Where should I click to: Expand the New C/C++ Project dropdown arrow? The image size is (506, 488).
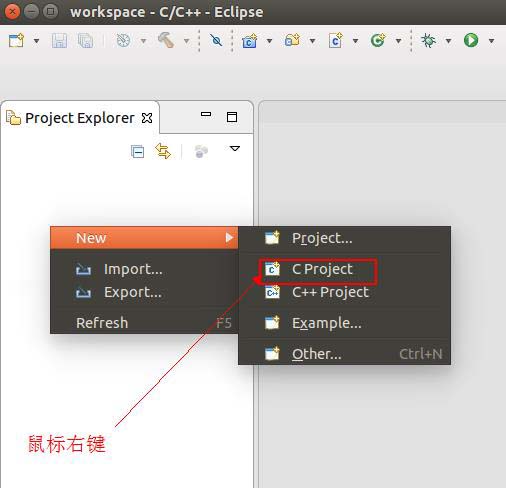269,41
